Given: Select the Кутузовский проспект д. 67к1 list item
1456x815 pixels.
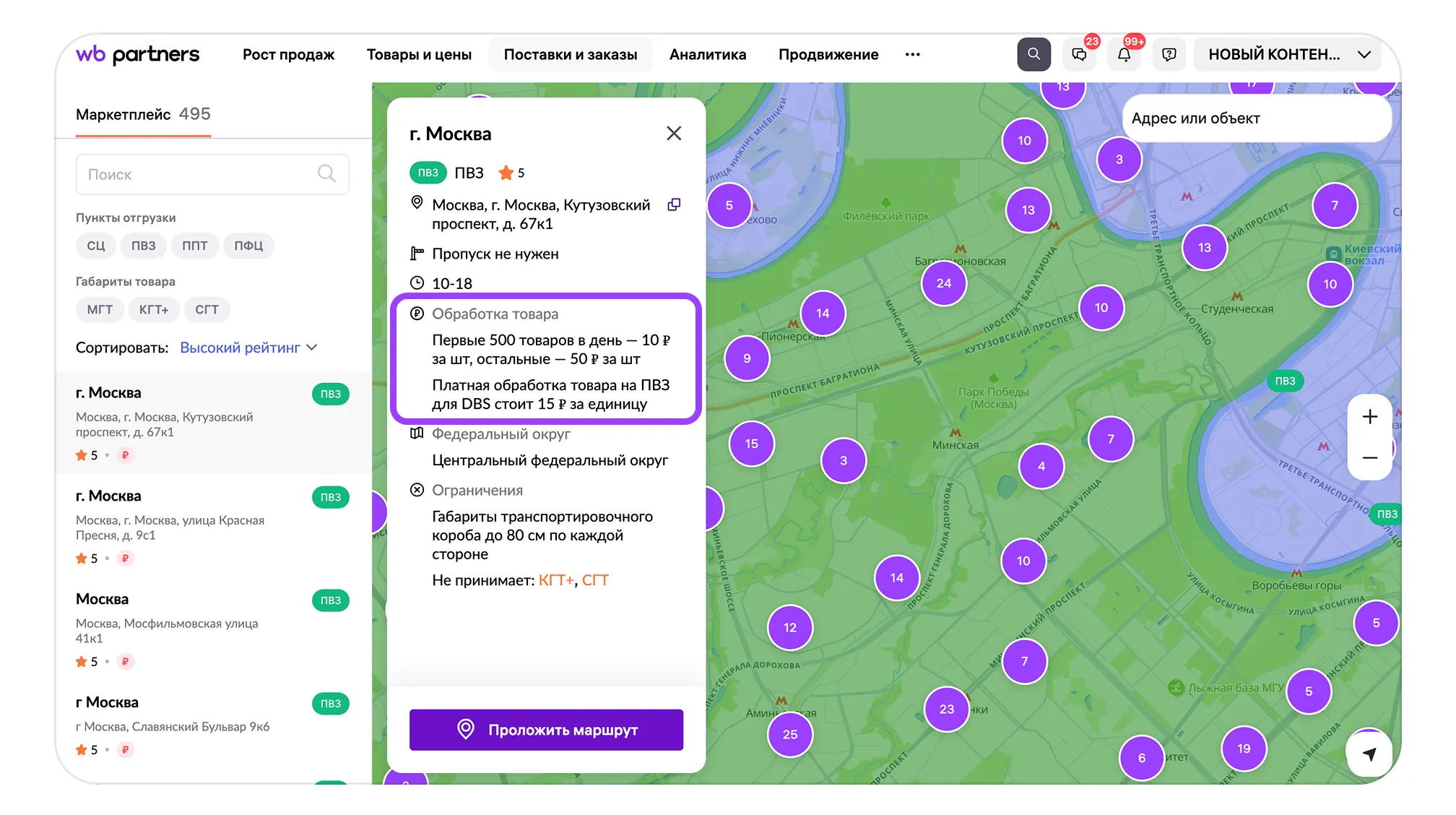Looking at the screenshot, I should [x=213, y=423].
